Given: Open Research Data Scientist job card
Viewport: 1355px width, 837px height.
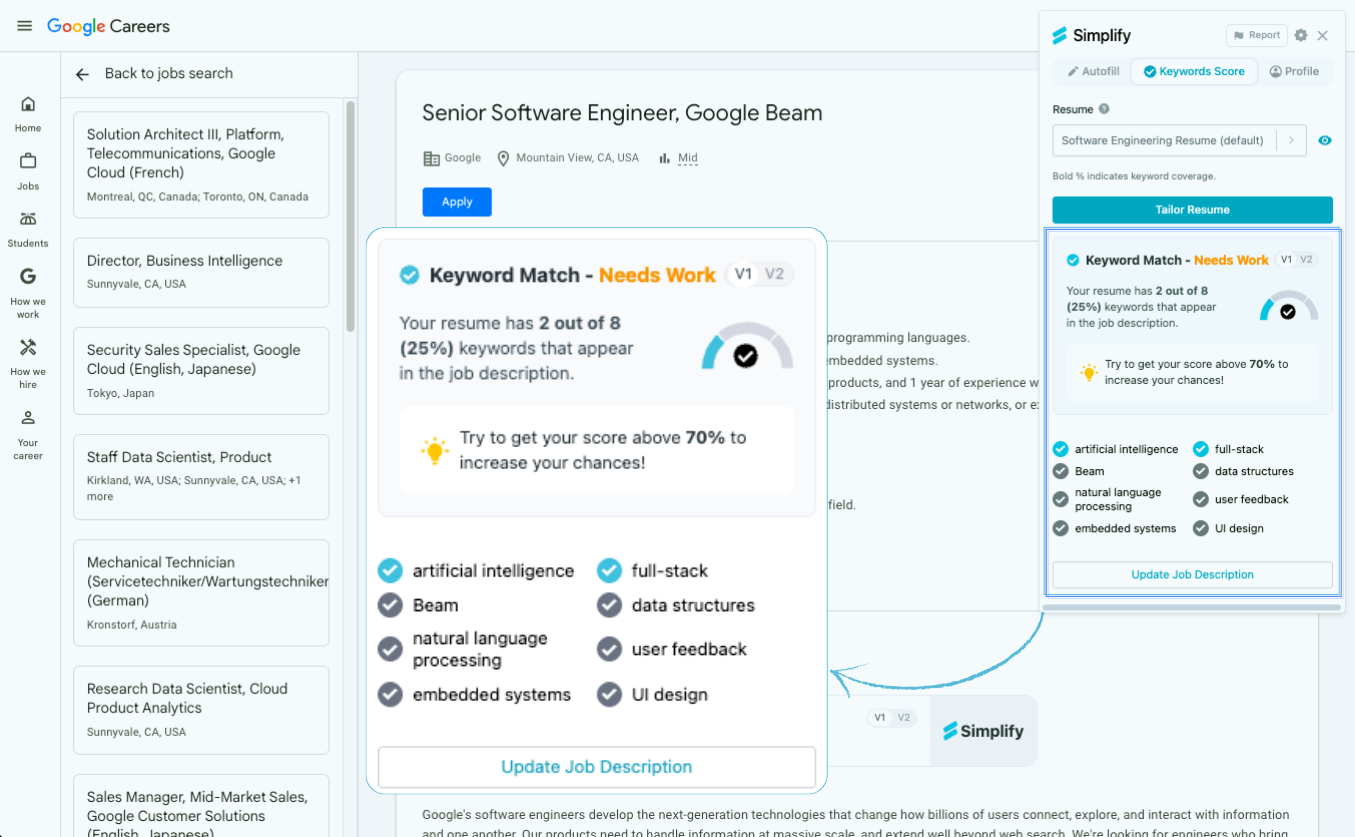Looking at the screenshot, I should coord(201,710).
